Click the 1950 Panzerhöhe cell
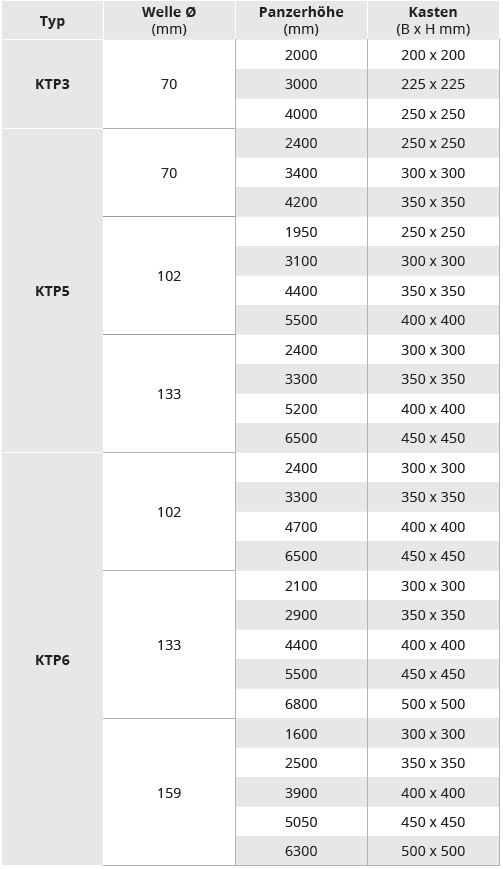The width and height of the screenshot is (503, 869). point(301,232)
